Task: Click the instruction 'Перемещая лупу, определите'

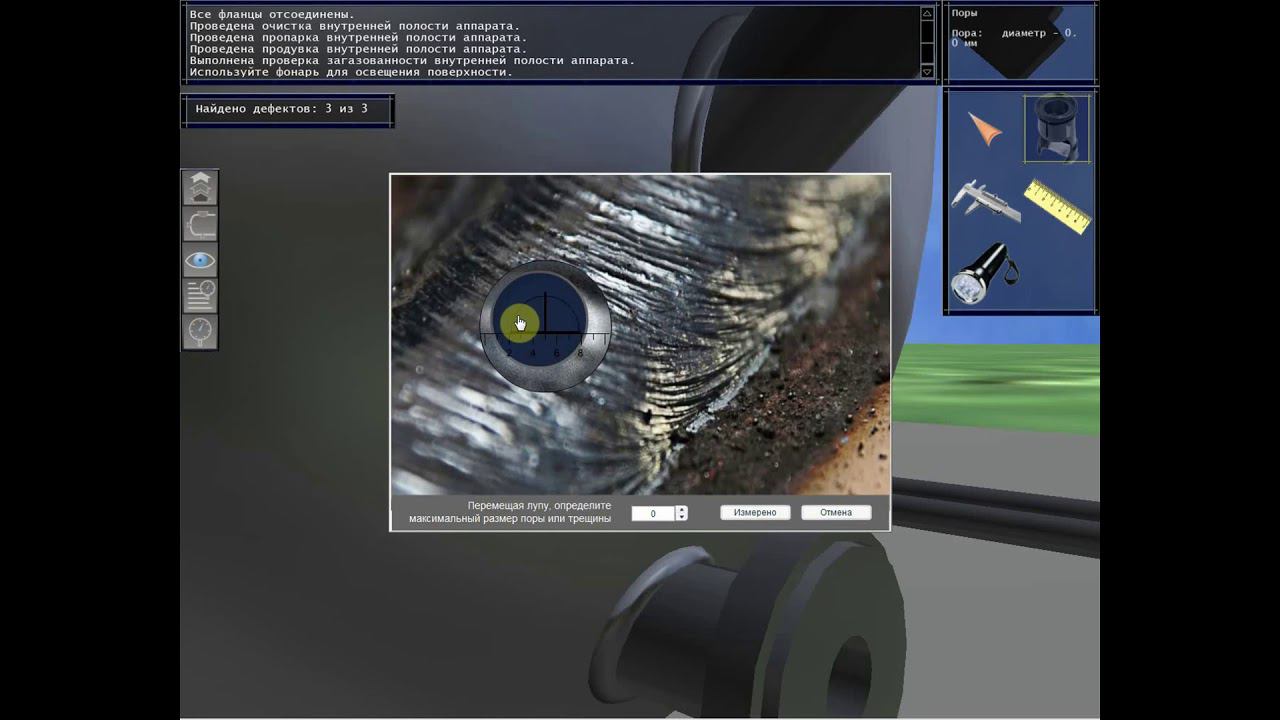Action: click(539, 506)
